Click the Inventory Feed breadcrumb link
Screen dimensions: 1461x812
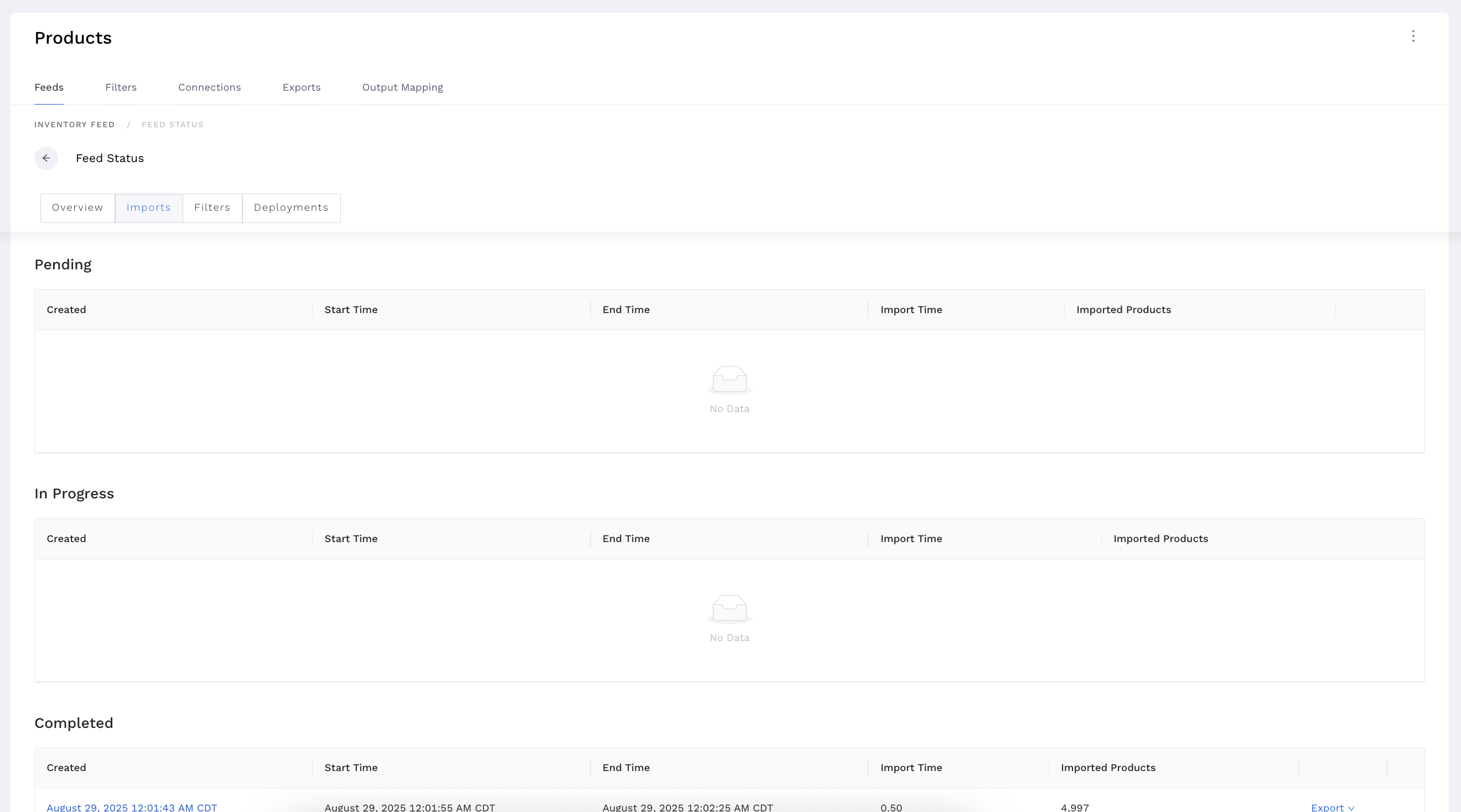(x=74, y=125)
